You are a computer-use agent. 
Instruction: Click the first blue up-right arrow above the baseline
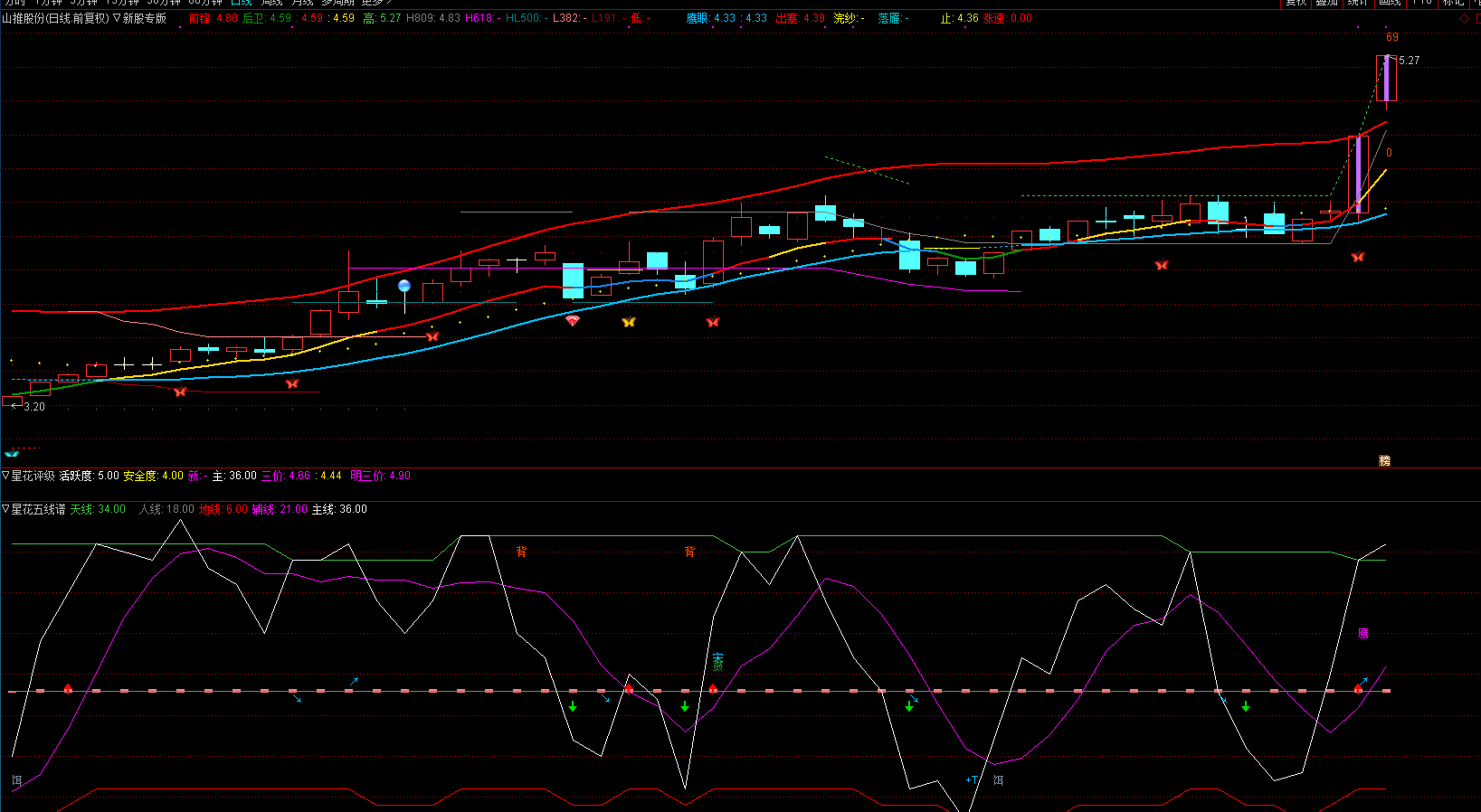[354, 681]
